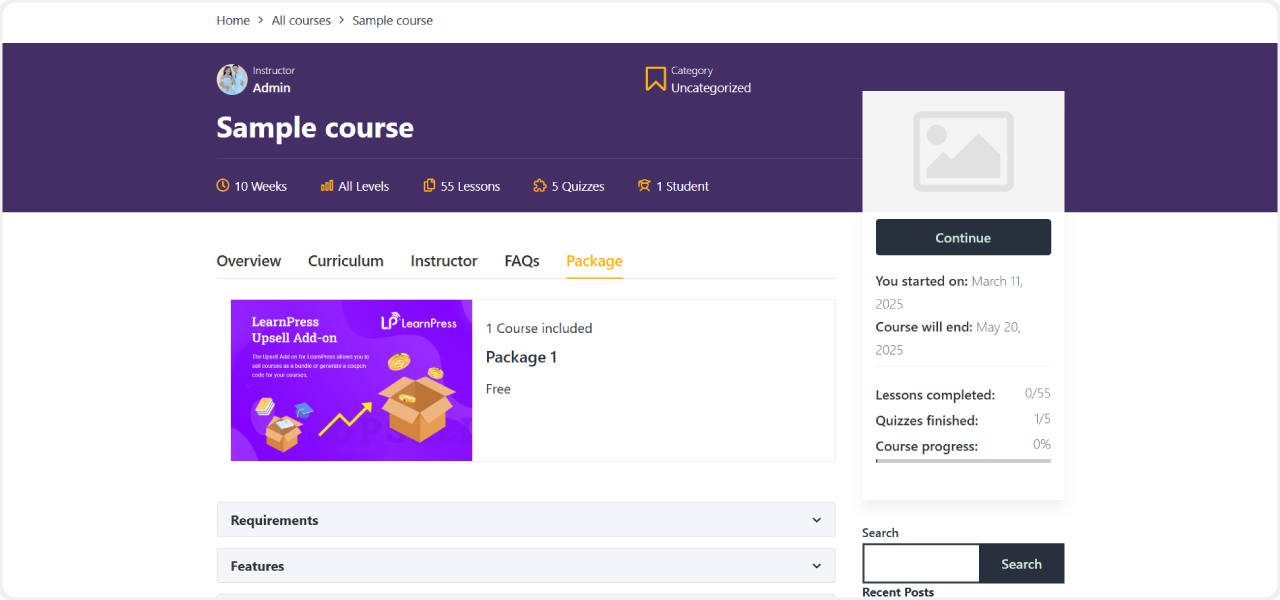Open the All courses breadcrumb link

click(301, 20)
